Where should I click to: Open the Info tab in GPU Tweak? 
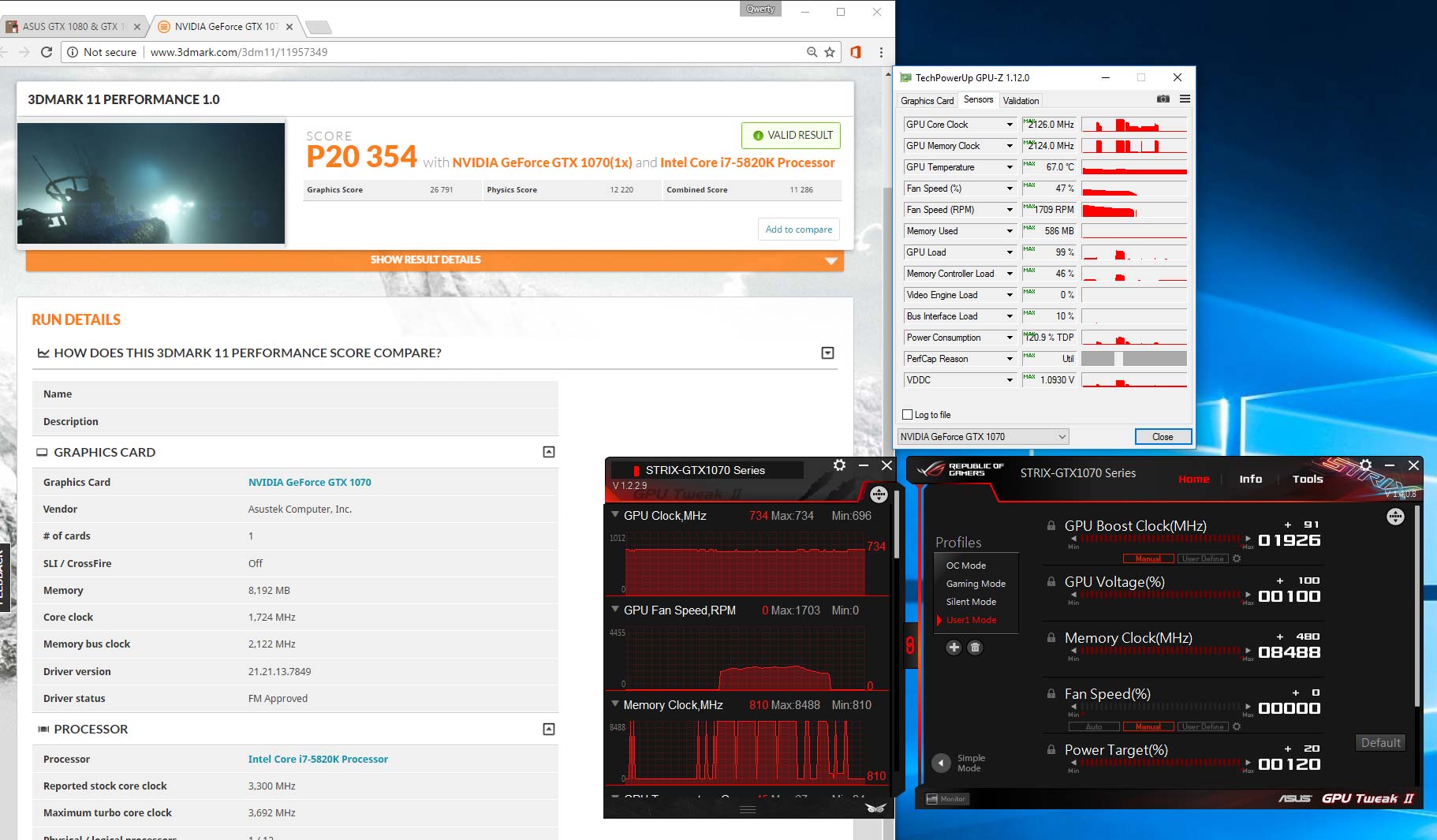[x=1250, y=479]
